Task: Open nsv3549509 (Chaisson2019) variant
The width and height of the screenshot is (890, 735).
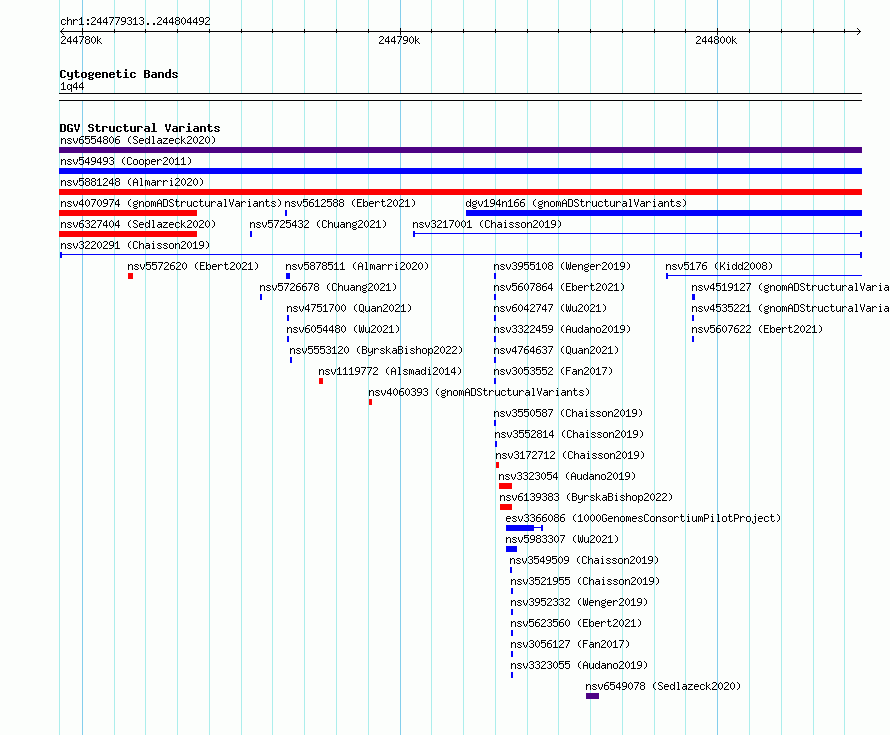Action: click(x=584, y=560)
